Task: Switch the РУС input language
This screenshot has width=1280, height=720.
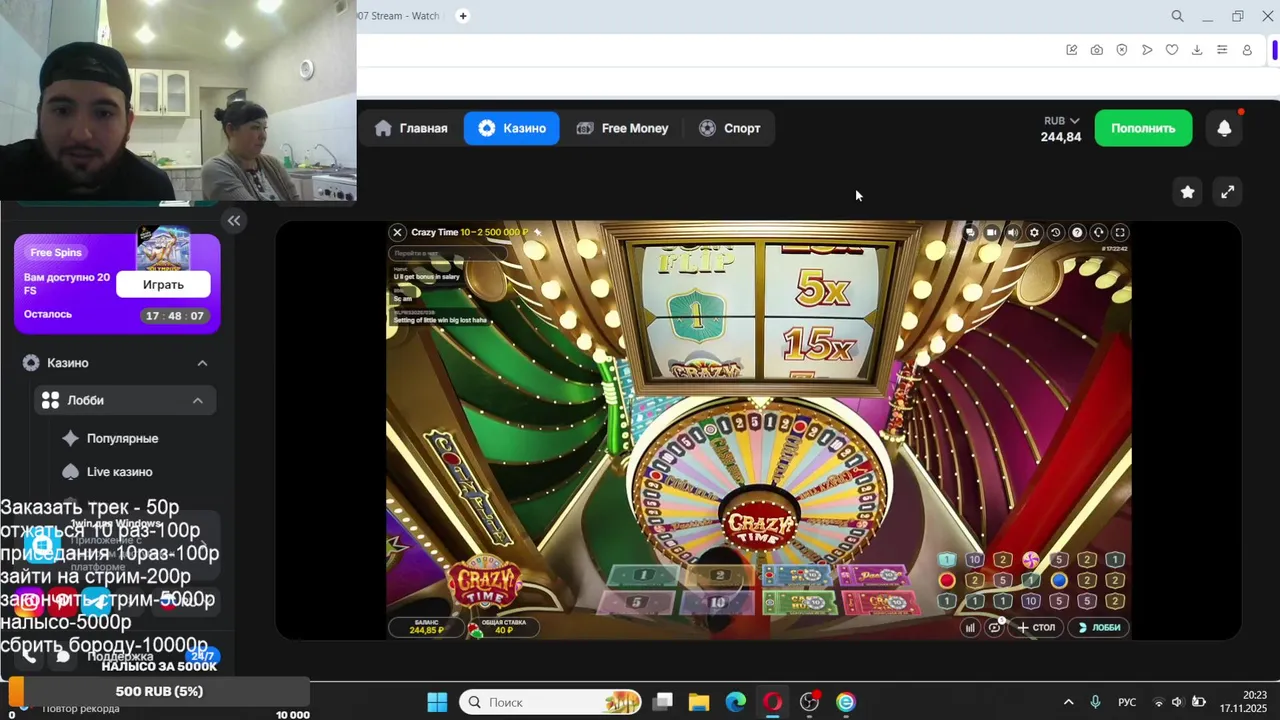Action: tap(1127, 702)
